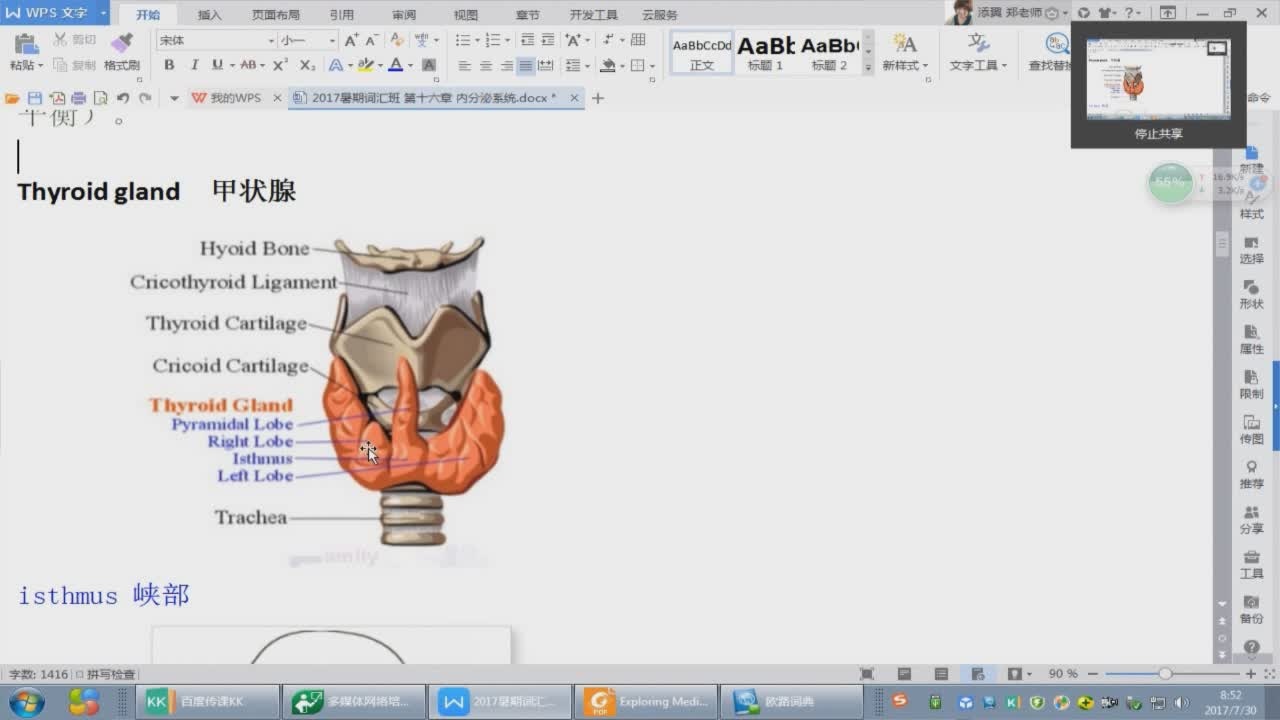Screen dimensions: 1280x720
Task: Save document with floppy disk icon
Action: click(35, 98)
